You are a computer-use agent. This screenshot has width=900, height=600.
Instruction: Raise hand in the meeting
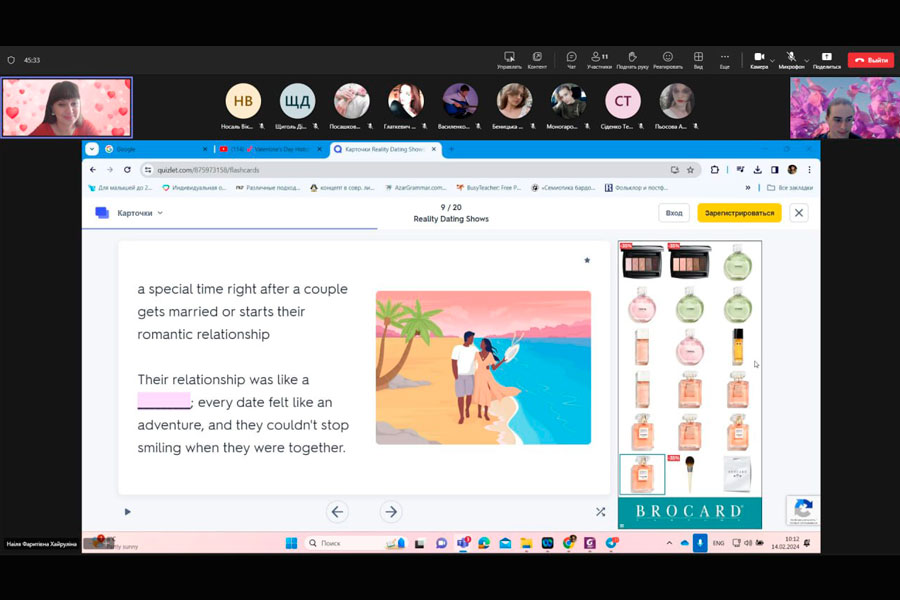click(x=632, y=59)
